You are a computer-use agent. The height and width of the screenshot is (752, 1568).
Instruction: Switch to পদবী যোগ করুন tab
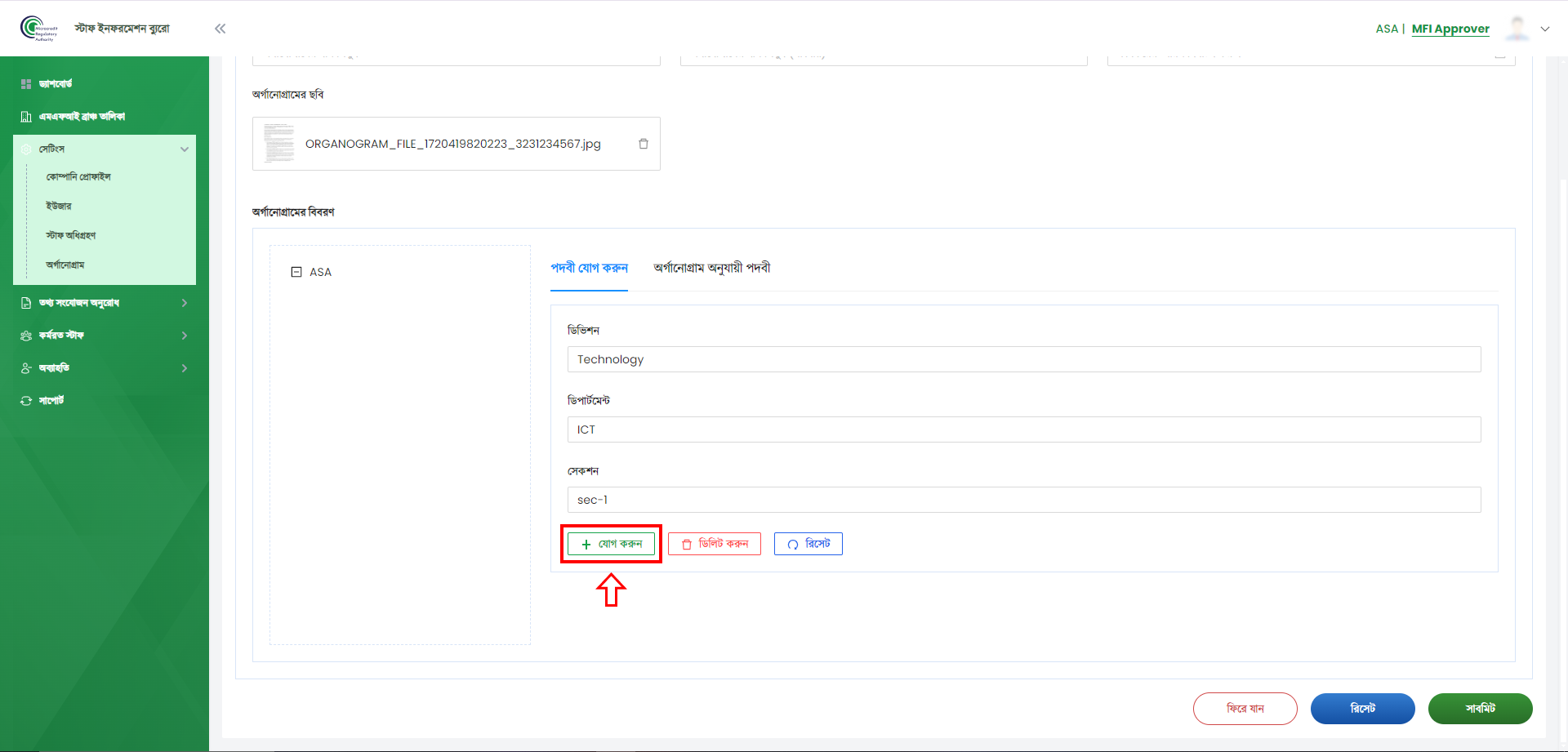coord(589,268)
